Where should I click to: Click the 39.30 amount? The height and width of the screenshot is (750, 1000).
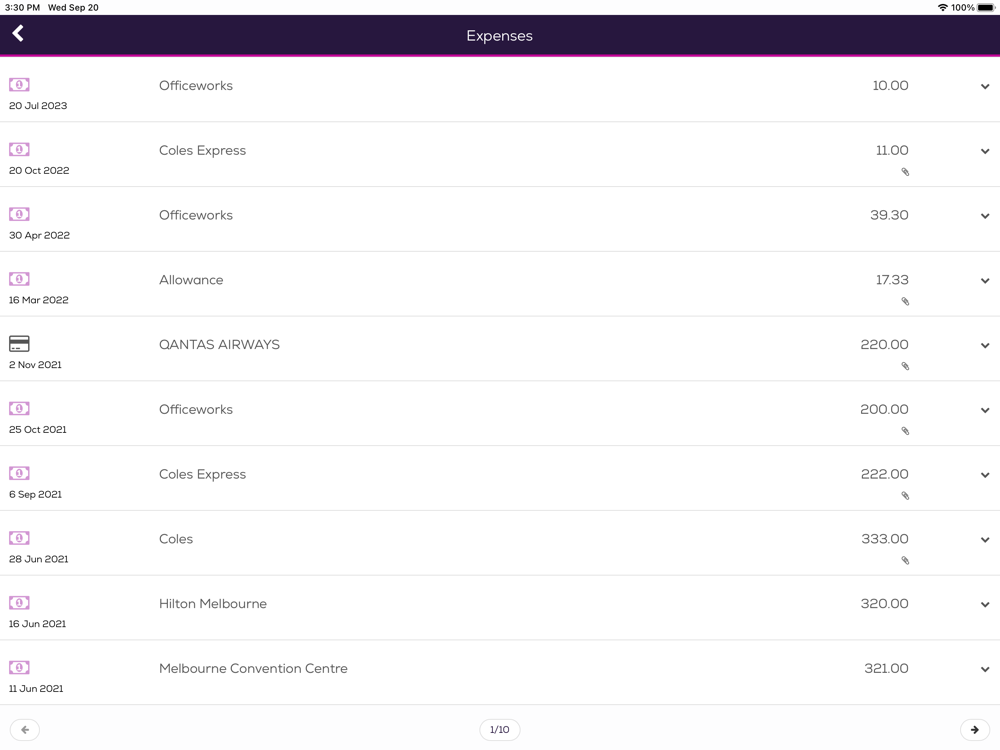click(x=889, y=215)
